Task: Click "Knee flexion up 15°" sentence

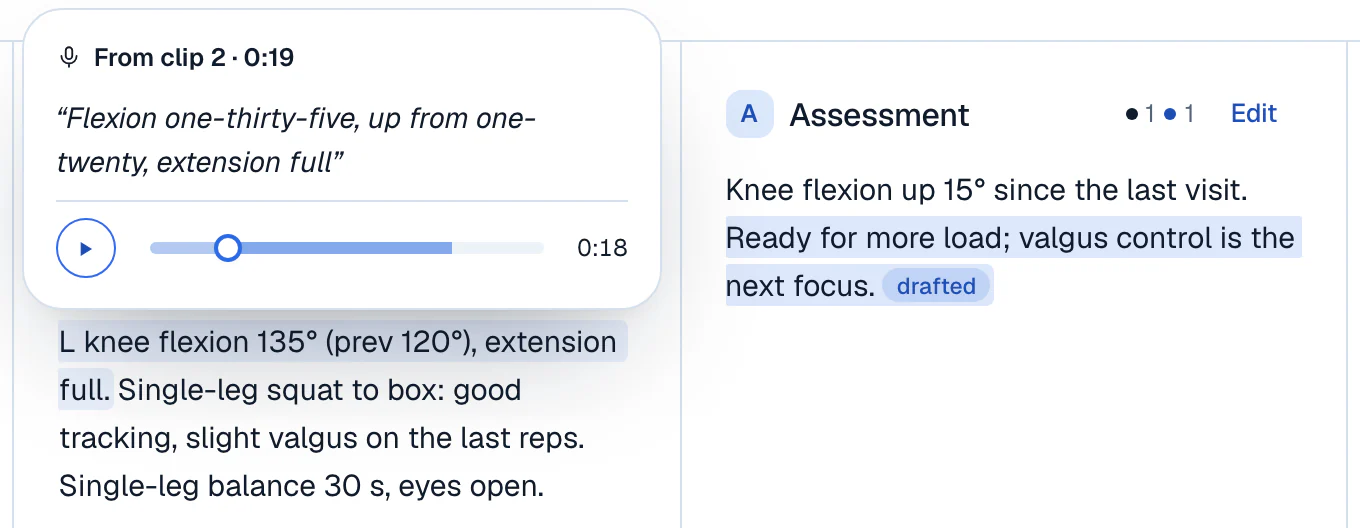Action: click(986, 190)
